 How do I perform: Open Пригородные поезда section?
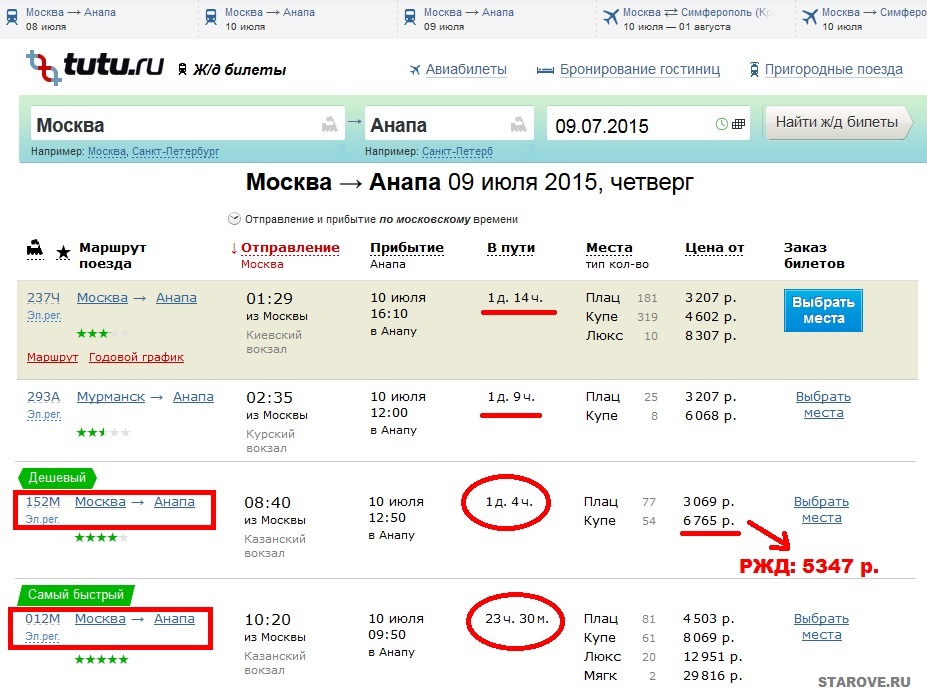click(834, 70)
